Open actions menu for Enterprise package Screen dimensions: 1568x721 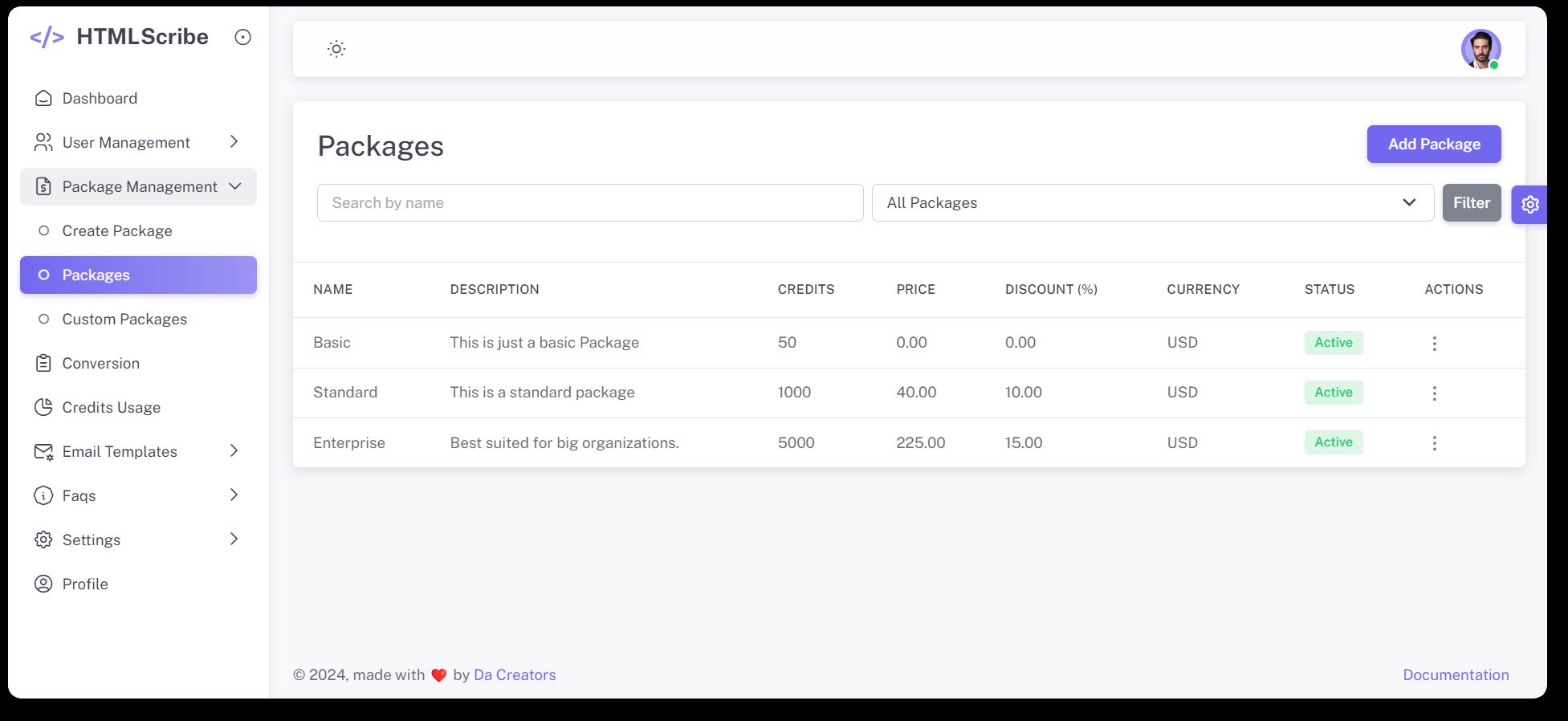1434,443
